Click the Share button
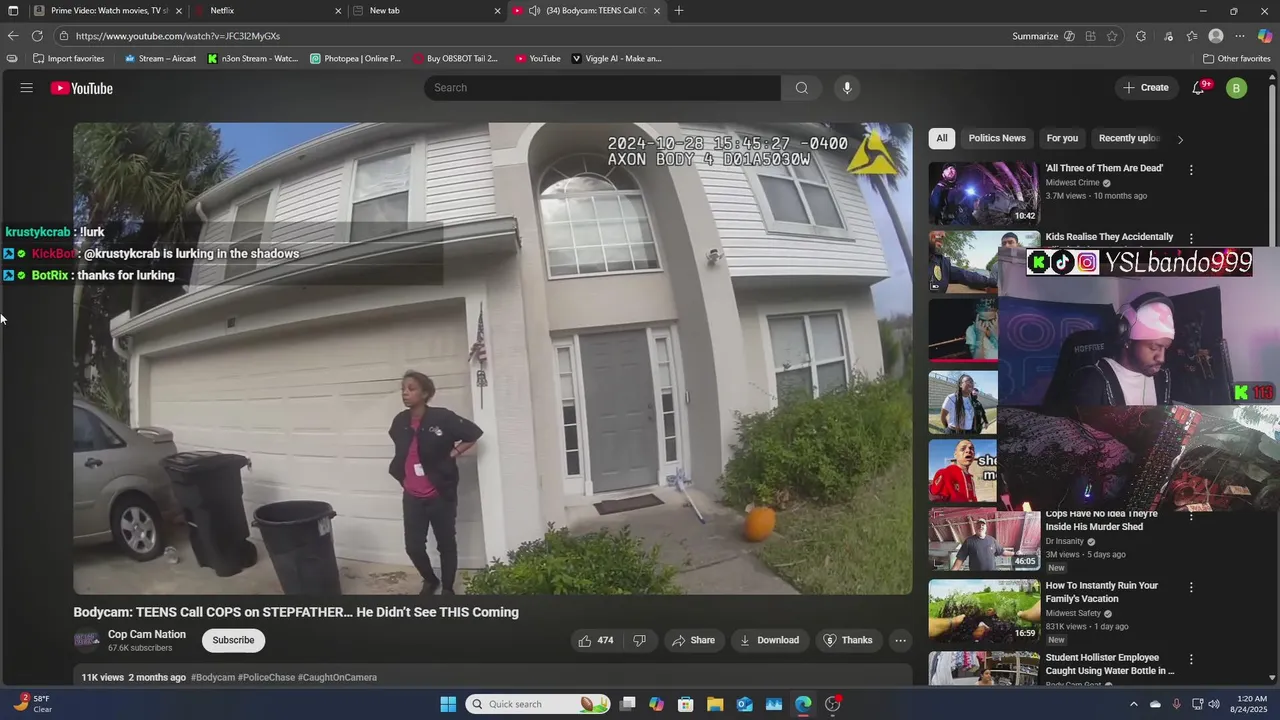This screenshot has width=1280, height=720. point(693,640)
